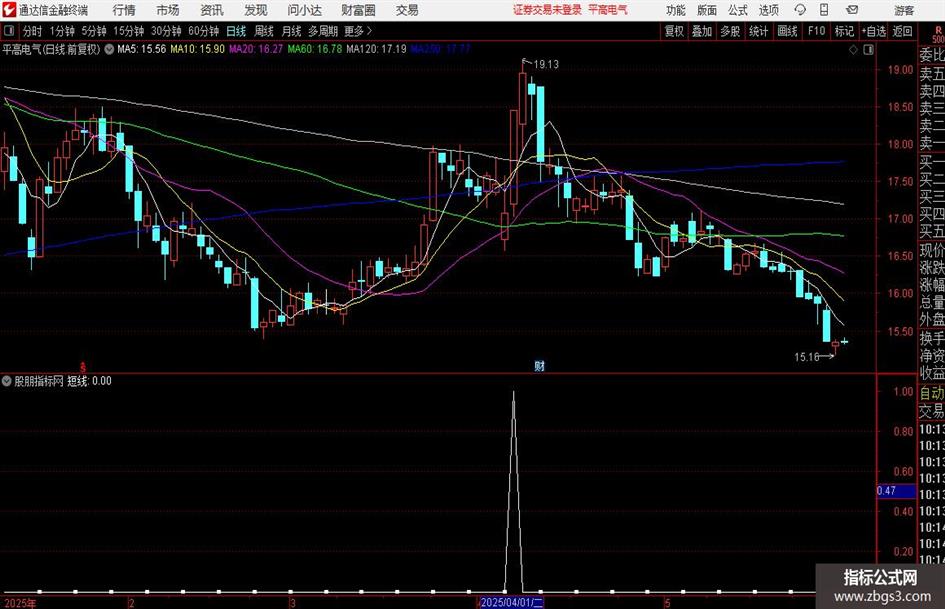Select the 周线 weekly chart tab

(264, 31)
